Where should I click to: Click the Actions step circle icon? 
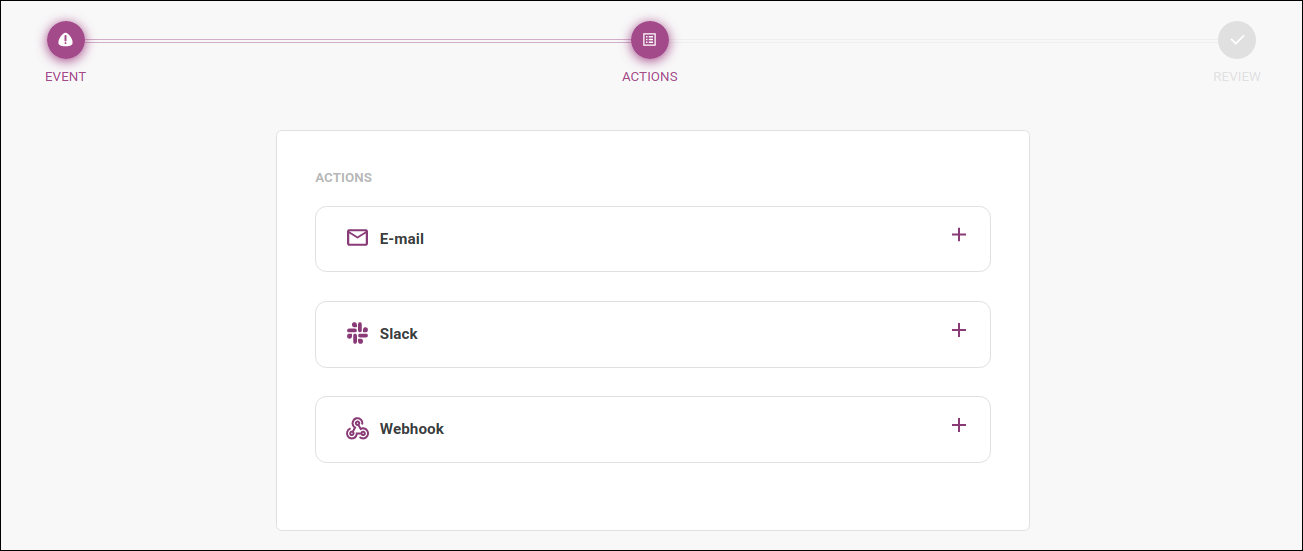pos(650,40)
